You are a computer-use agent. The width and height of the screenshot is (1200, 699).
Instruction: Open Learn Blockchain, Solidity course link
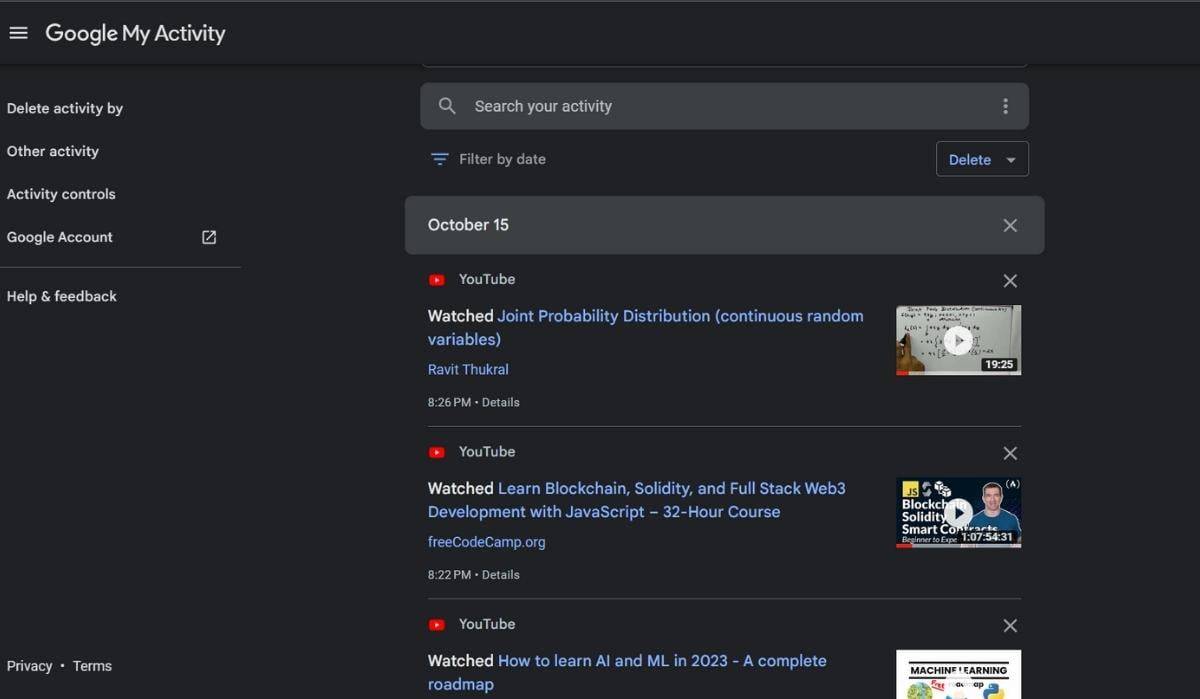coord(636,500)
